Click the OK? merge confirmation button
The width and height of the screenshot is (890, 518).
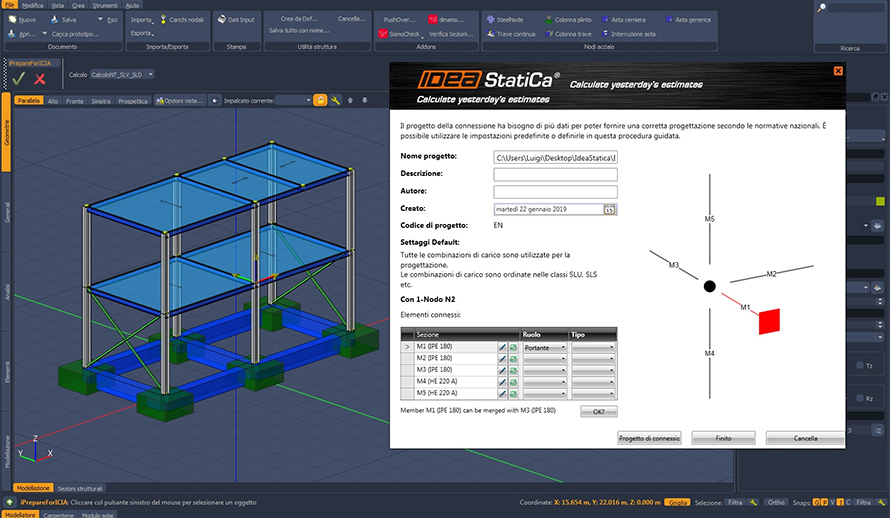click(x=598, y=411)
